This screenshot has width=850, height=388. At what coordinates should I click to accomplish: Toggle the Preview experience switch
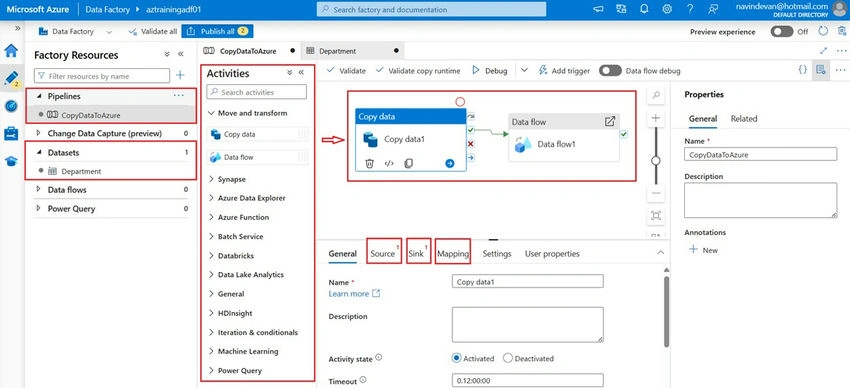point(782,31)
